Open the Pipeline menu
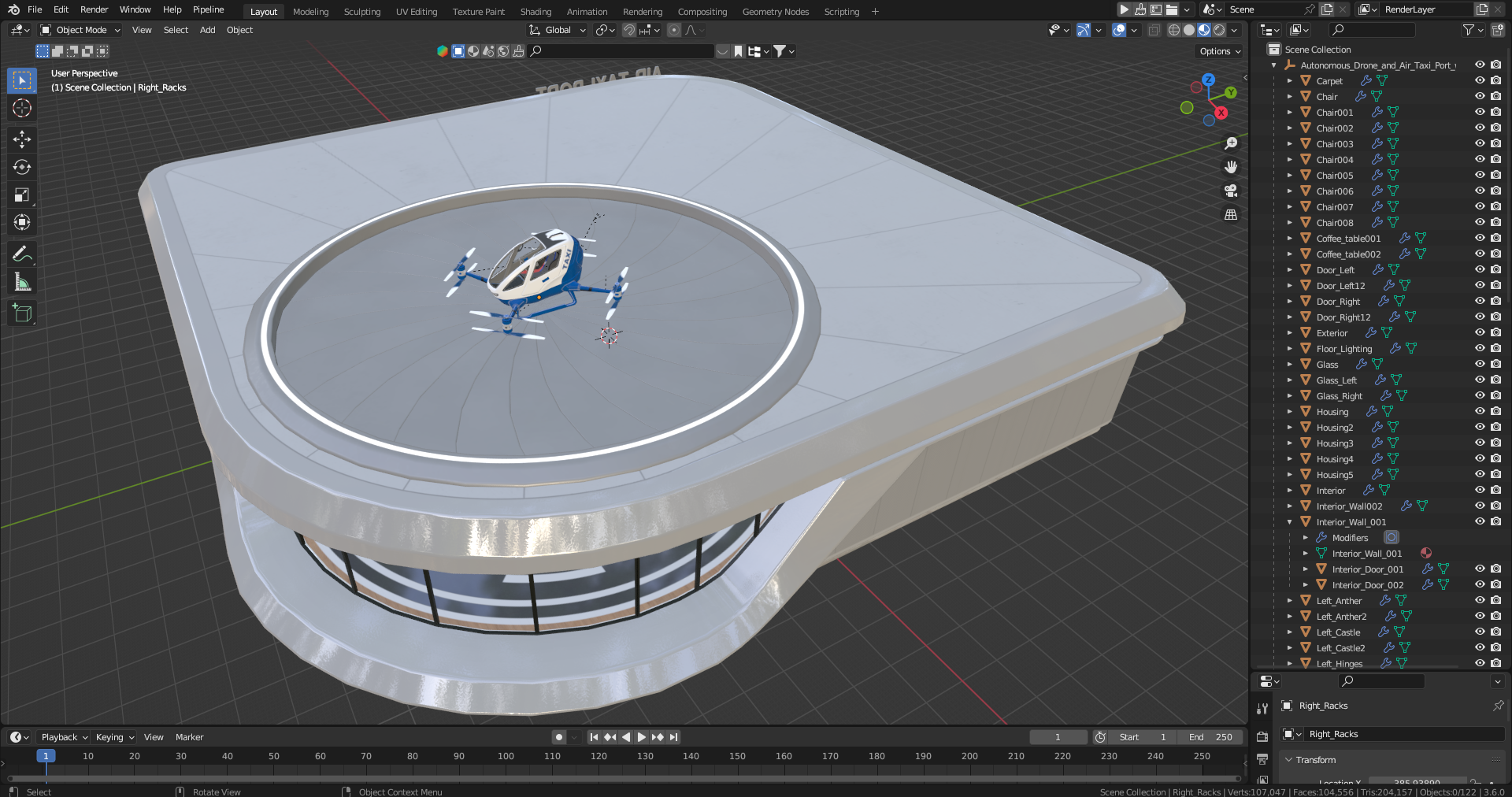Viewport: 1512px width, 797px height. [209, 9]
